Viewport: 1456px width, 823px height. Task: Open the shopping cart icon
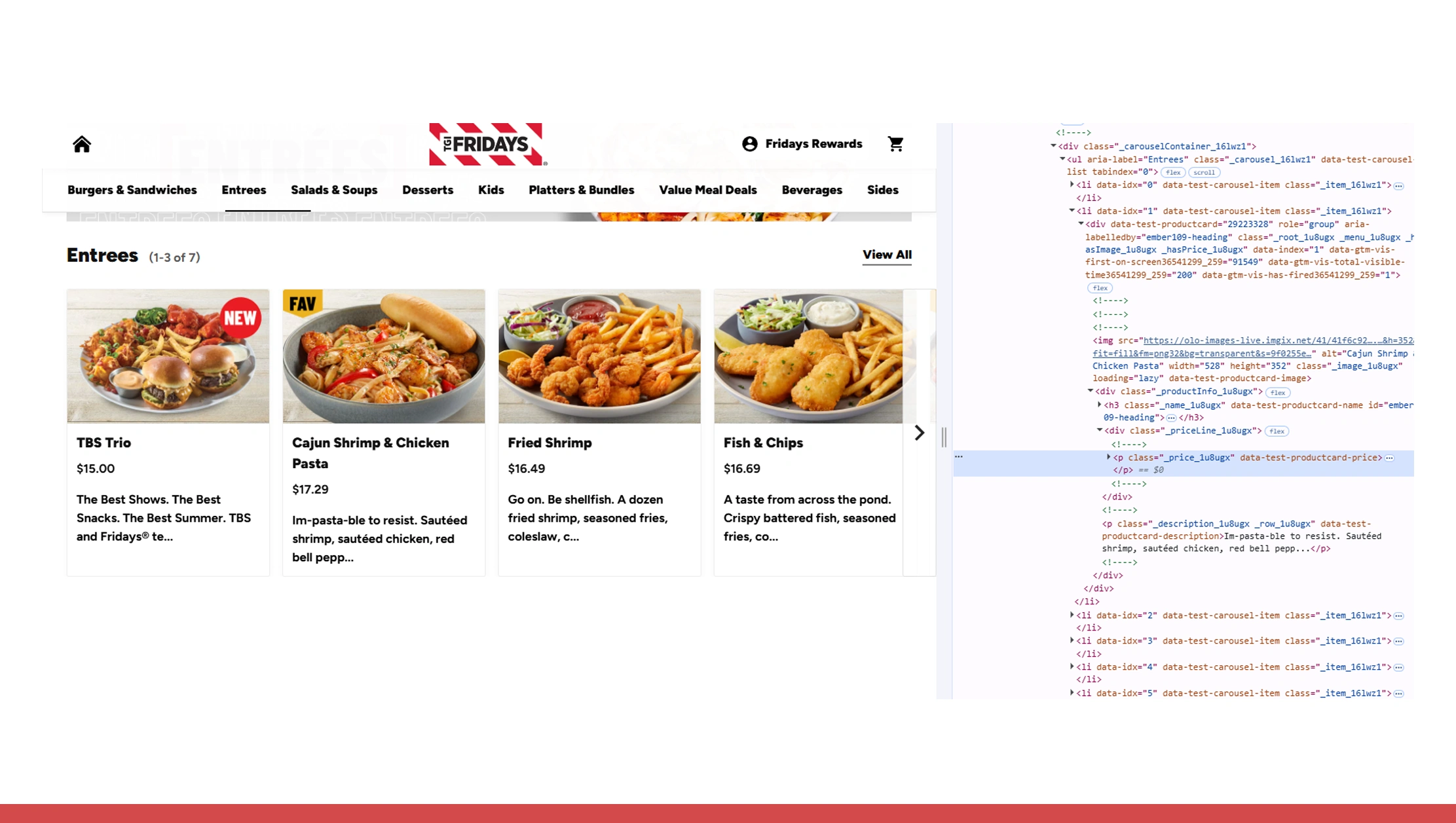(895, 143)
